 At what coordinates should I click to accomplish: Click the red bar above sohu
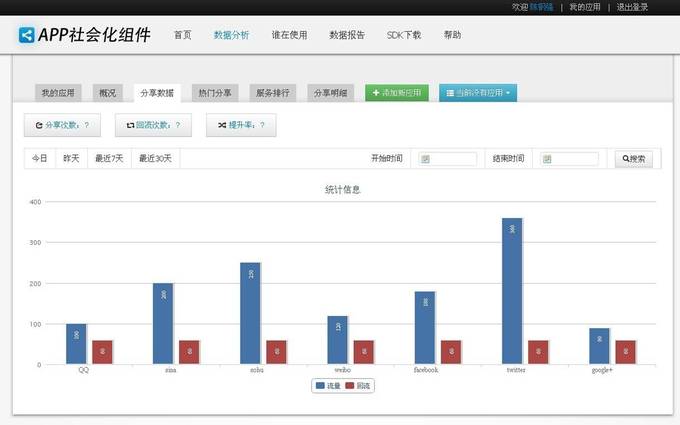click(x=277, y=352)
